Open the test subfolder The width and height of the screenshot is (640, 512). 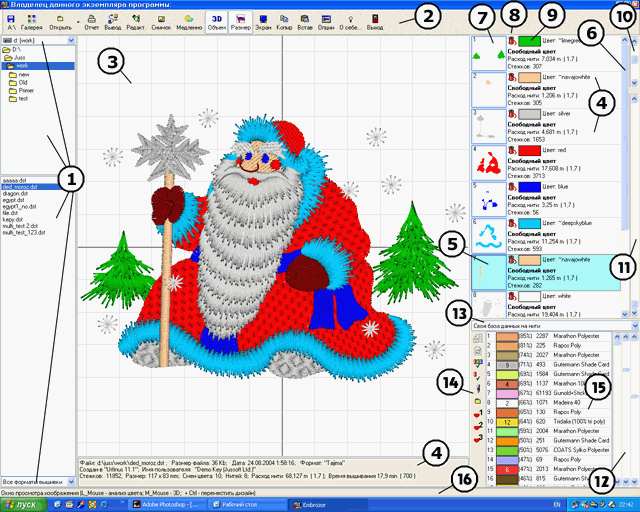click(x=19, y=98)
